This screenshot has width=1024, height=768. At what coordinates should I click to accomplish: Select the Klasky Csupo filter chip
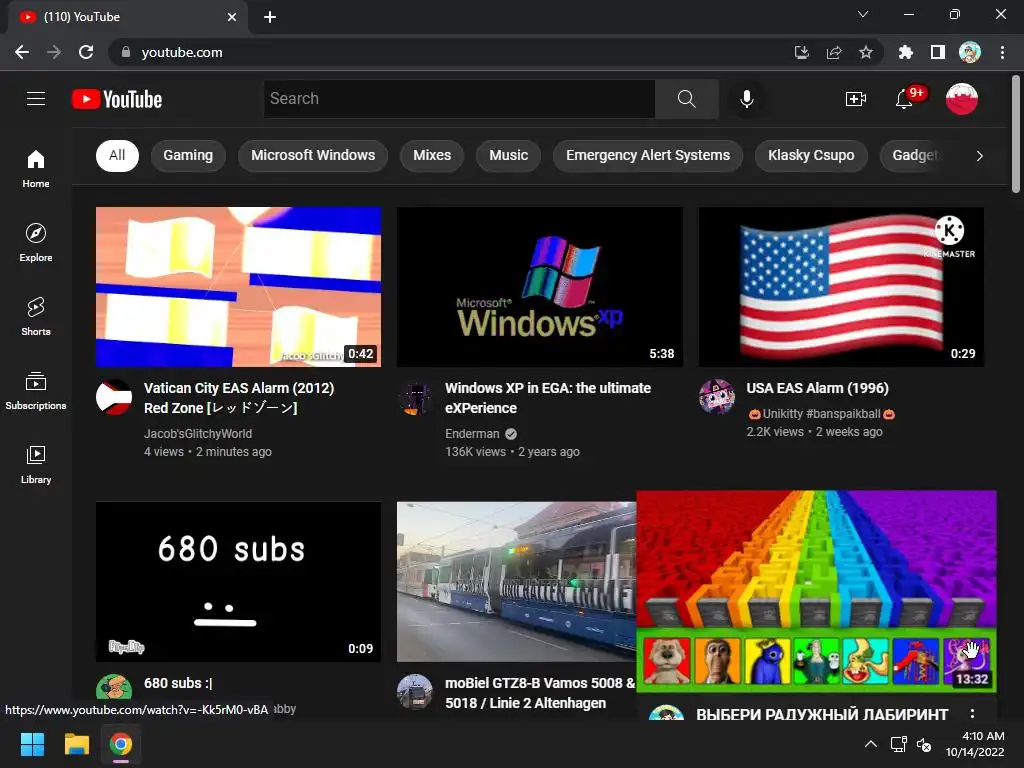click(x=811, y=155)
